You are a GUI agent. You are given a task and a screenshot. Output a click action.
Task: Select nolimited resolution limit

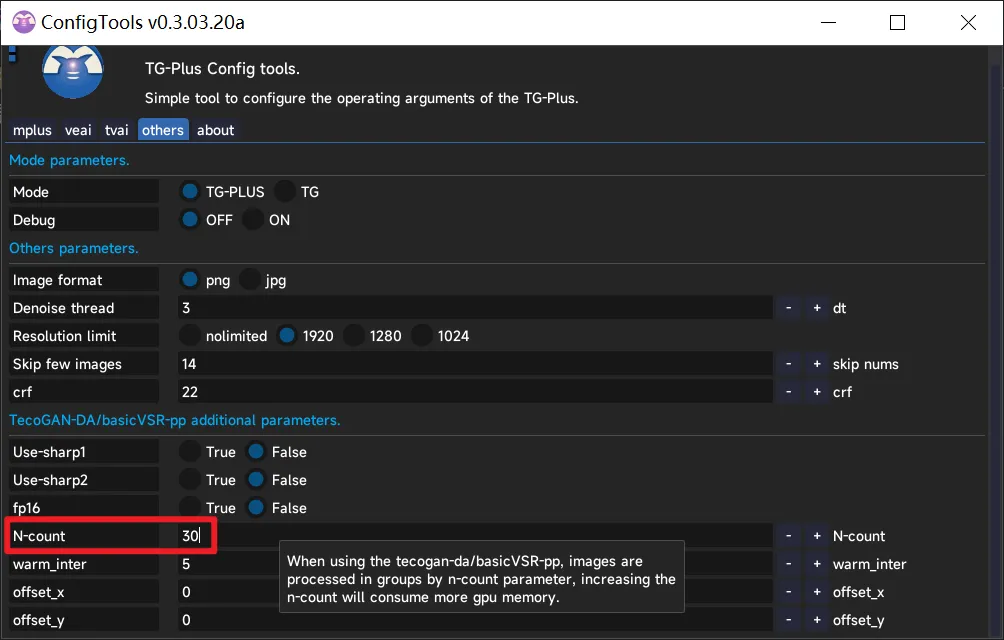pyautogui.click(x=190, y=335)
